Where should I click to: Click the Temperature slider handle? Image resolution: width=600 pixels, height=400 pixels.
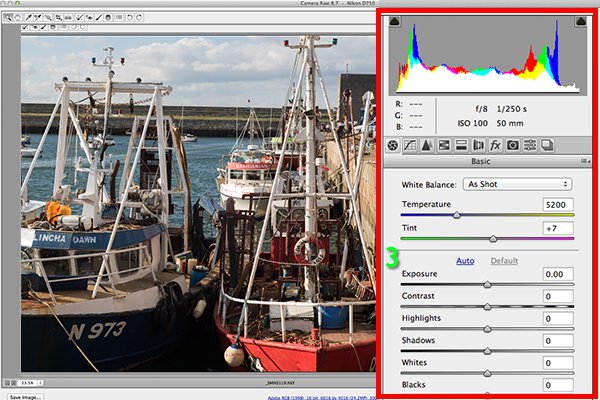[x=457, y=214]
